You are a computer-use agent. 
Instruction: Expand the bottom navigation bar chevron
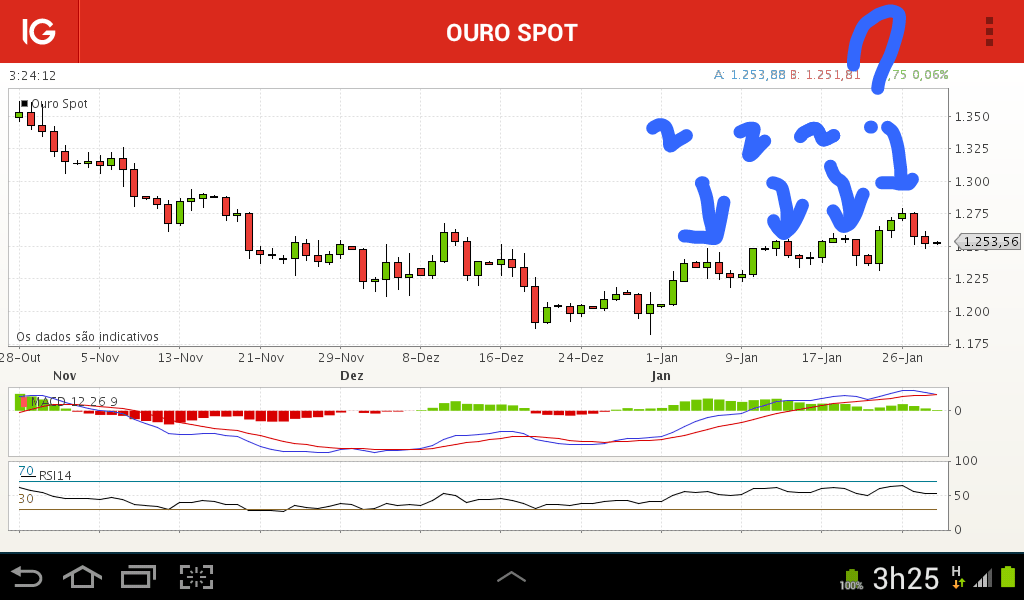click(x=511, y=576)
